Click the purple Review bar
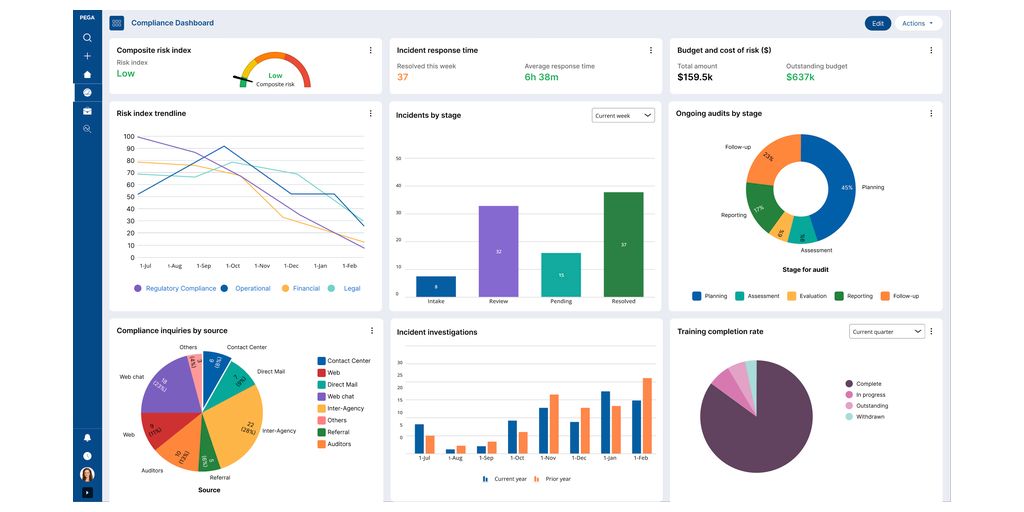Viewport: 1024px width, 512px height. 498,251
